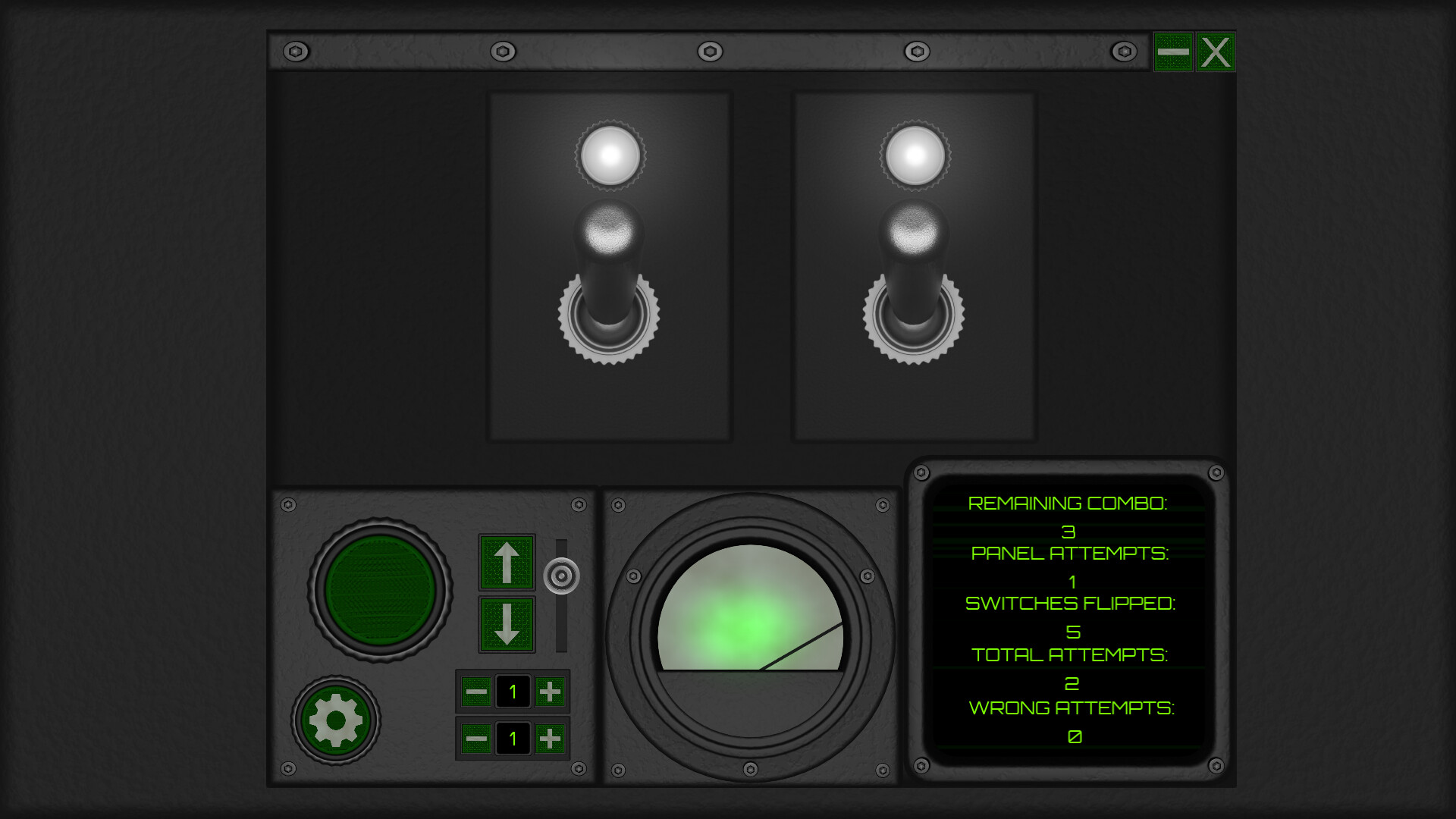Click the upper counter number field

coord(513,692)
